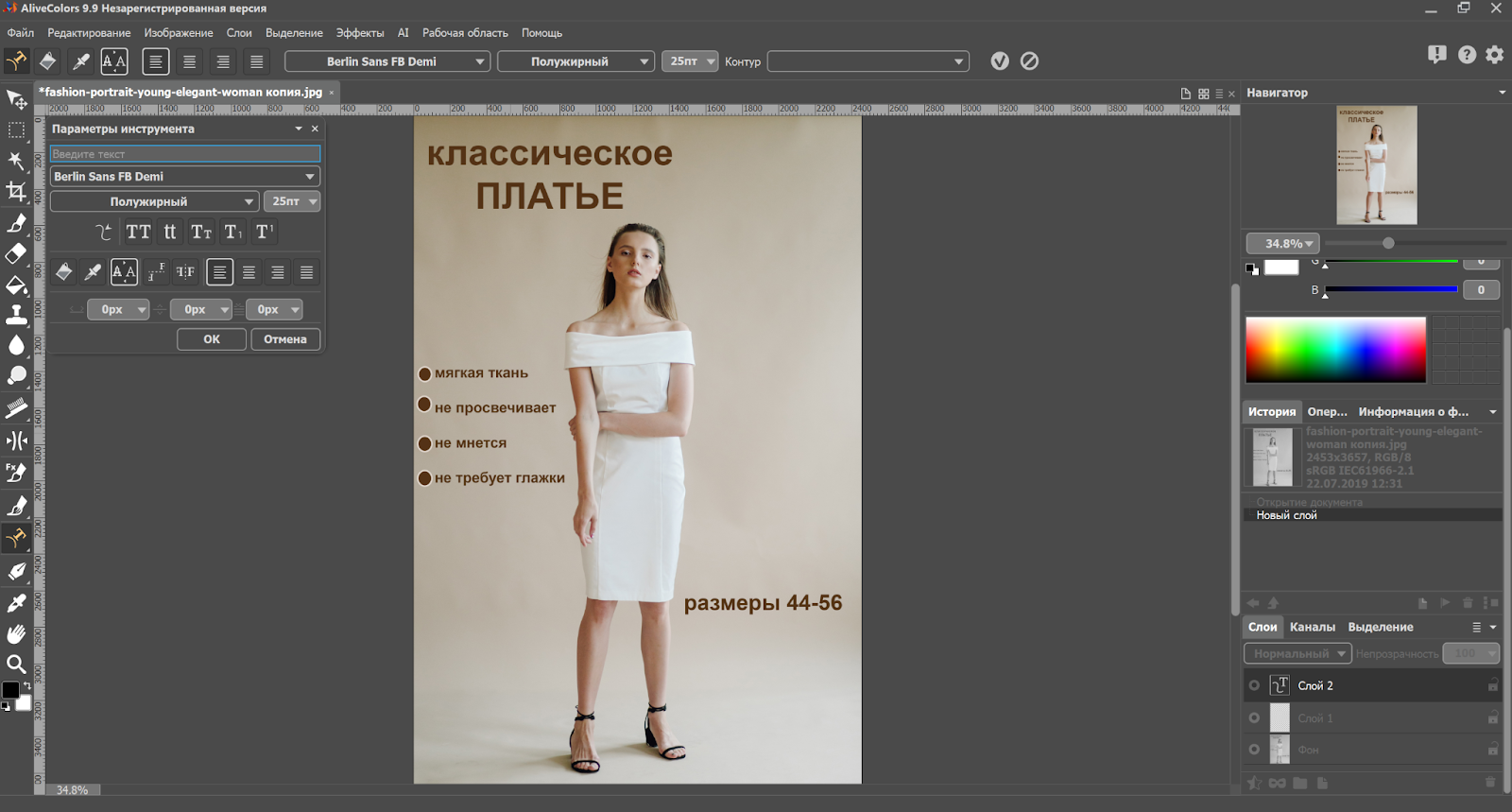Apply text with the checkmark icon
Image resolution: width=1512 pixels, height=812 pixels.
1000,61
